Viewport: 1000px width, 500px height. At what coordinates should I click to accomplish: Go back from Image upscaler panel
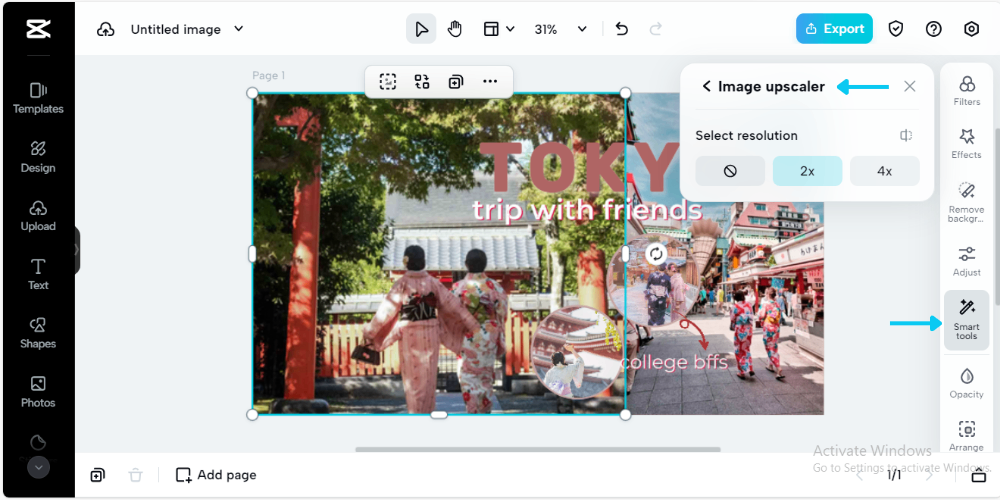click(706, 86)
